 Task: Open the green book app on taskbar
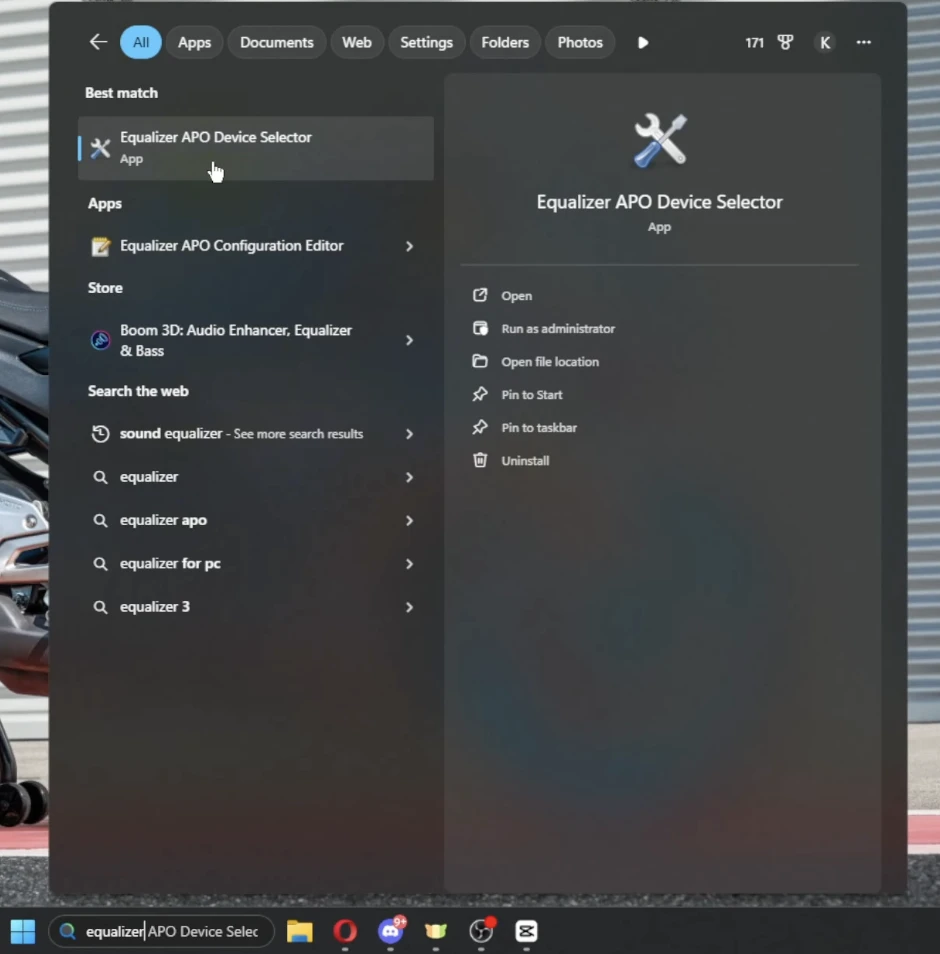(436, 931)
